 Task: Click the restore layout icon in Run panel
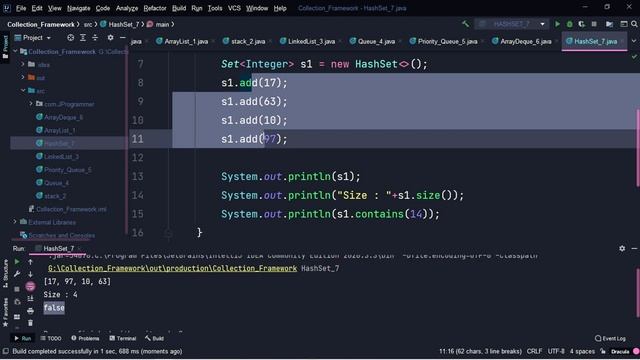[17, 317]
